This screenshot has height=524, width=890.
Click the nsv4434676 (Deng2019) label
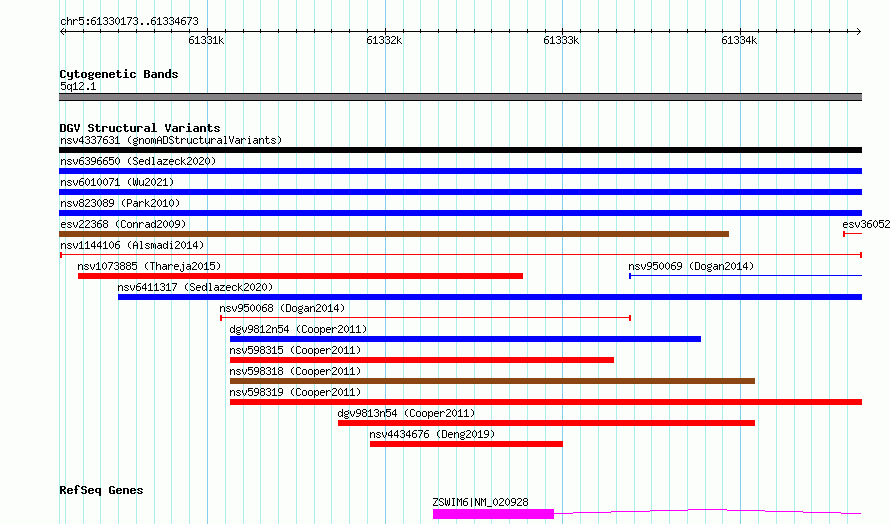tap(432, 434)
